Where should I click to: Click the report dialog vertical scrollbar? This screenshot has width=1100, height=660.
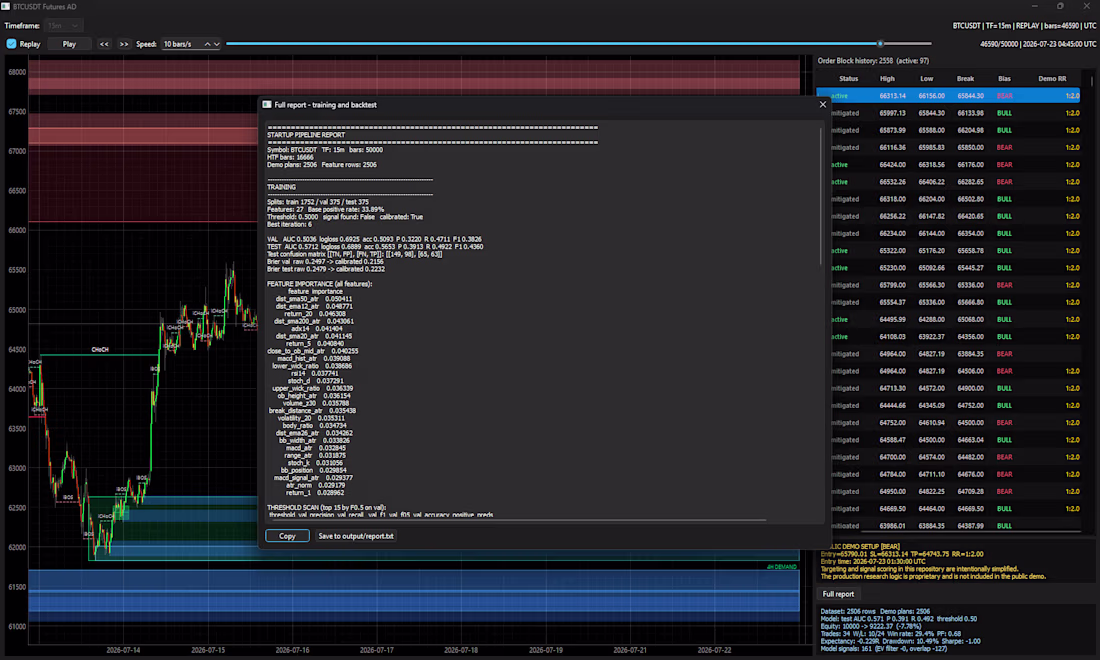click(x=820, y=196)
